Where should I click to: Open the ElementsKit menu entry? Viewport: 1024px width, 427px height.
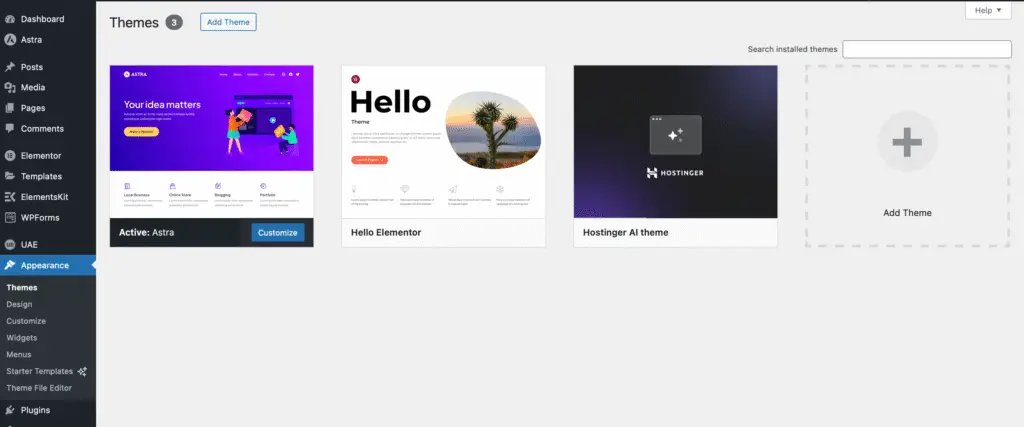click(x=48, y=197)
